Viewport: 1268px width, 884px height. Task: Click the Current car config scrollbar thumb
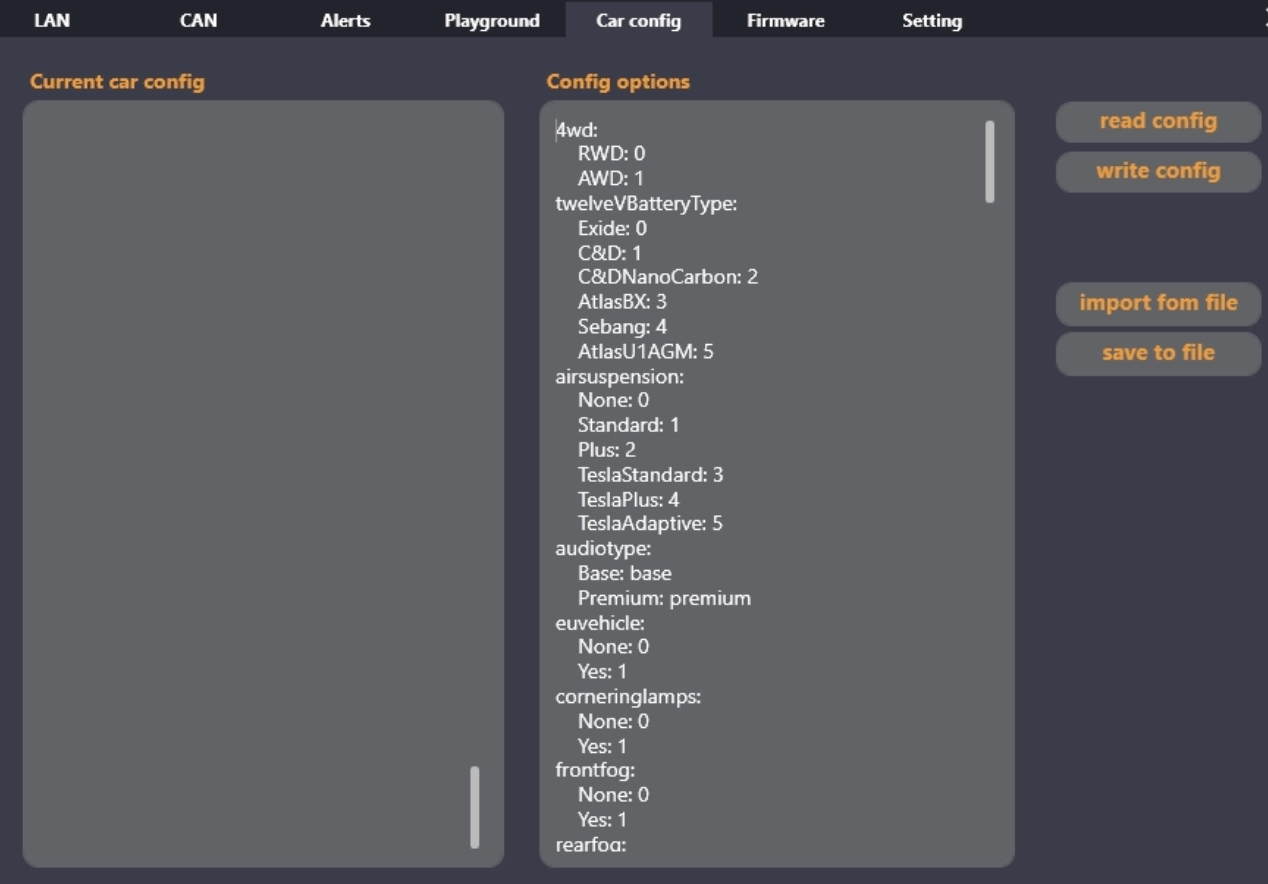coord(474,807)
